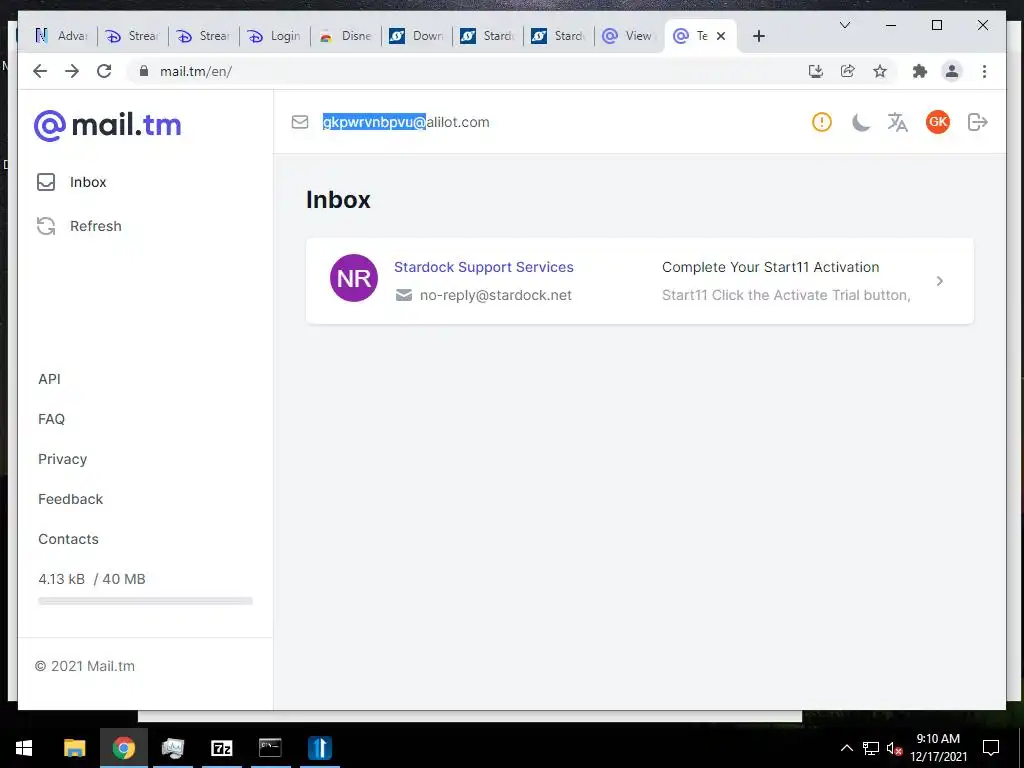The image size is (1024, 768).
Task: Open the API link
Action: tap(49, 379)
